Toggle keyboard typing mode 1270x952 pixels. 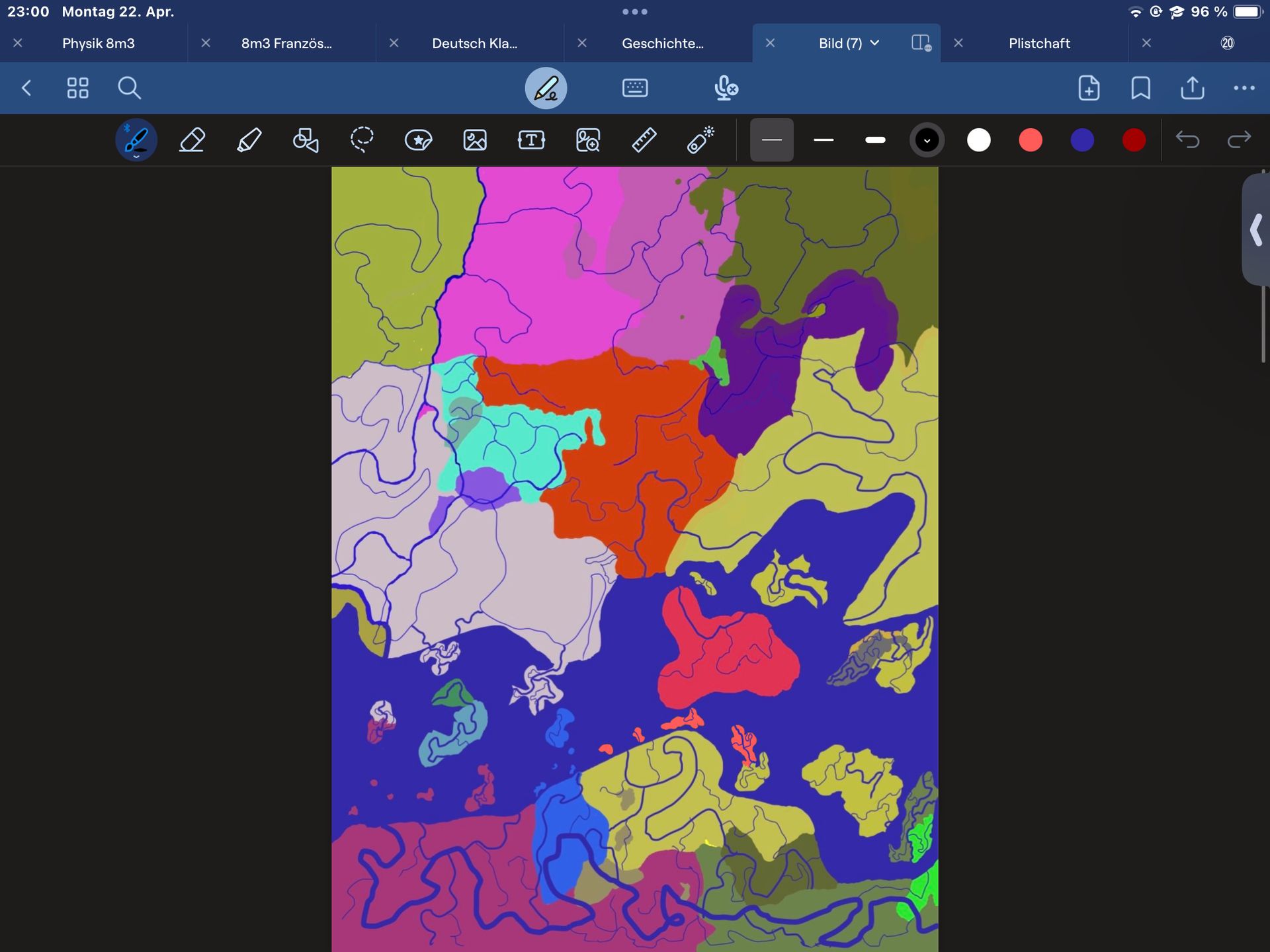tap(635, 88)
